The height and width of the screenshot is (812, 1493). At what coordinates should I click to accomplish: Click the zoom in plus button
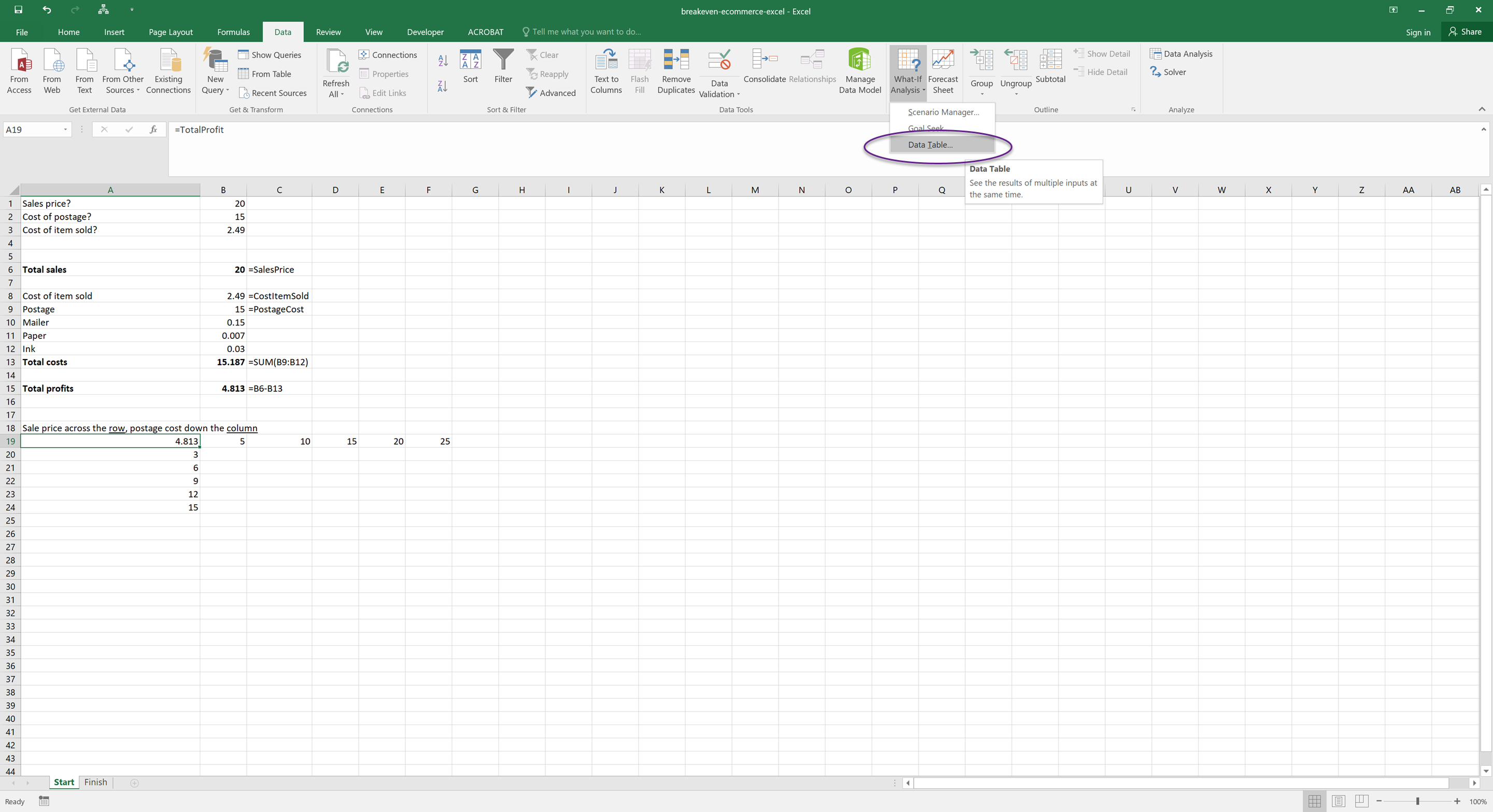[1457, 801]
